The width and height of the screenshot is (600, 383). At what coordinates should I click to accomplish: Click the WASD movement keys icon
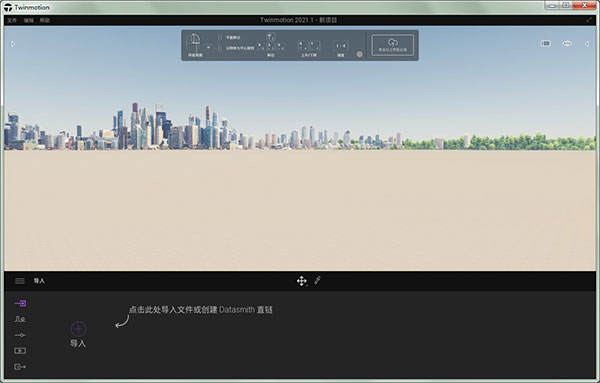271,42
